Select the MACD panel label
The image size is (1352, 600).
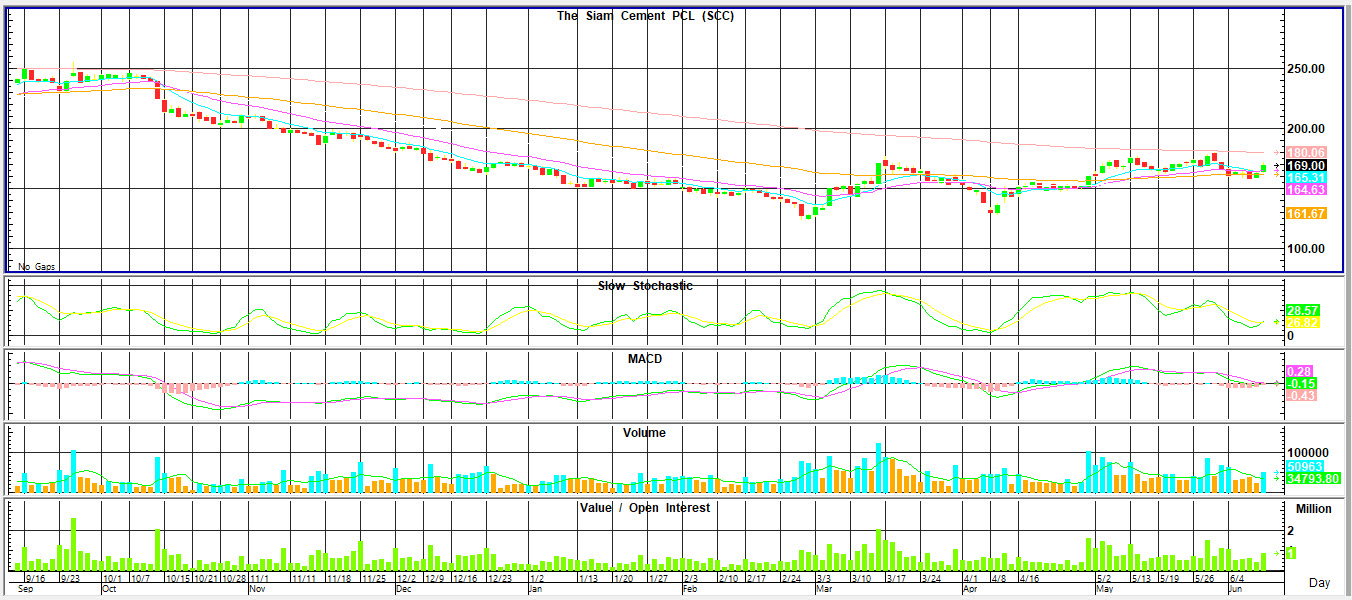click(645, 359)
